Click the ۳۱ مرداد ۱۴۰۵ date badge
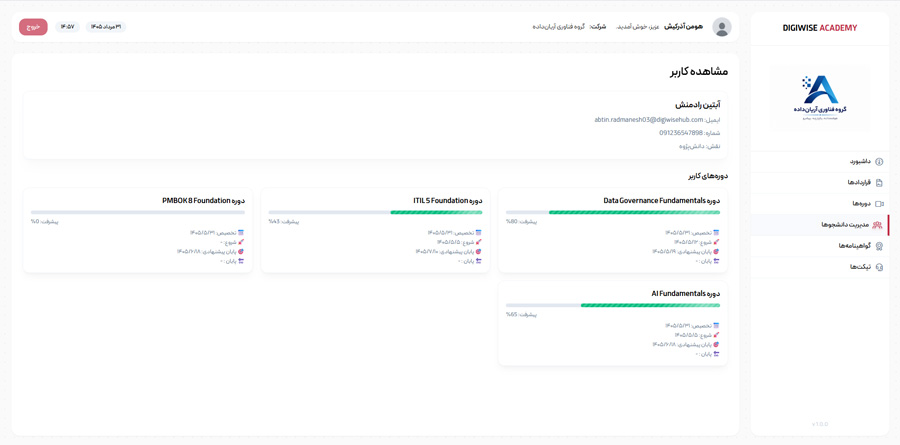900x445 pixels. pos(106,27)
